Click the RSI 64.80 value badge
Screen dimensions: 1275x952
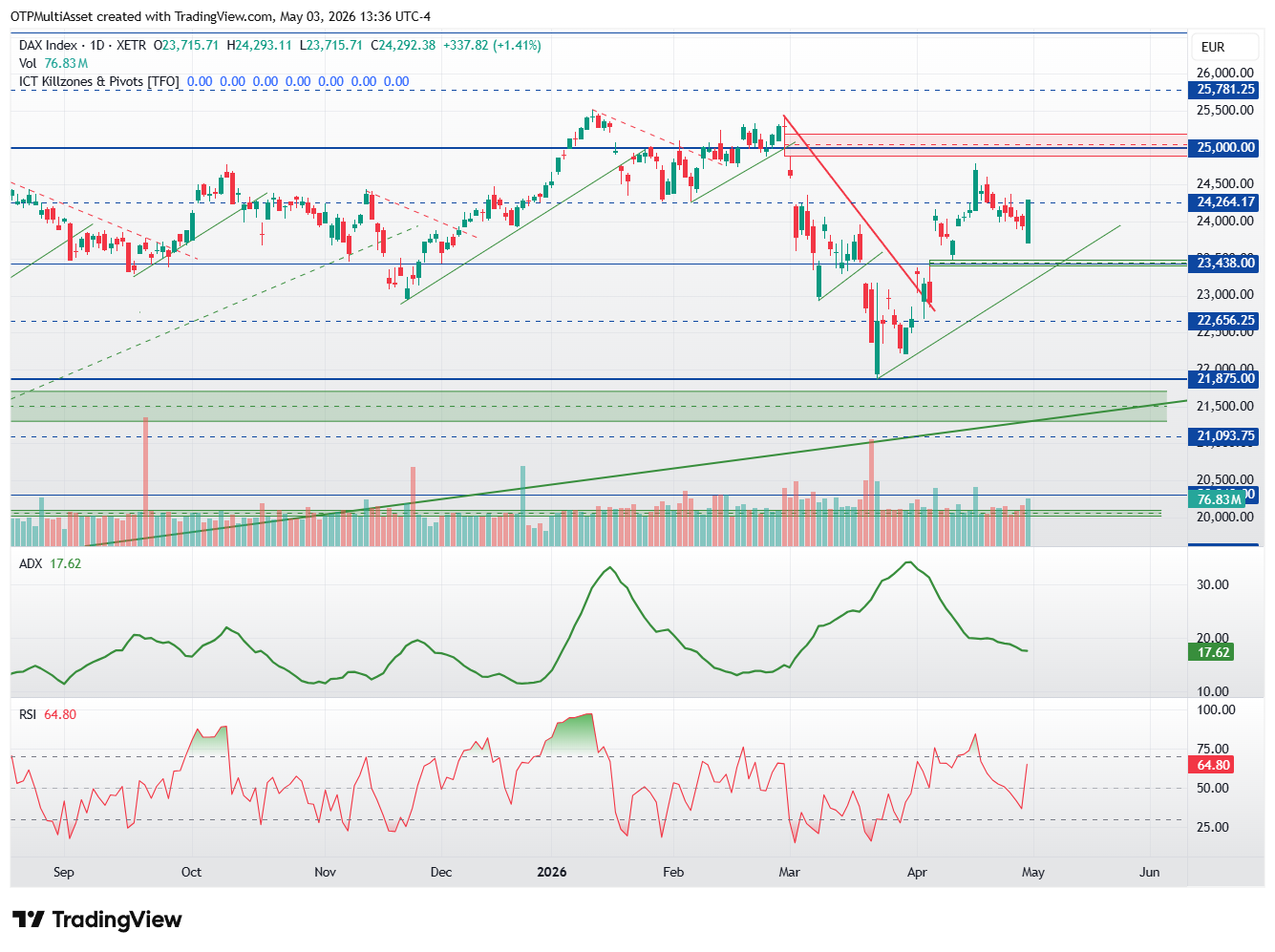coord(1213,765)
